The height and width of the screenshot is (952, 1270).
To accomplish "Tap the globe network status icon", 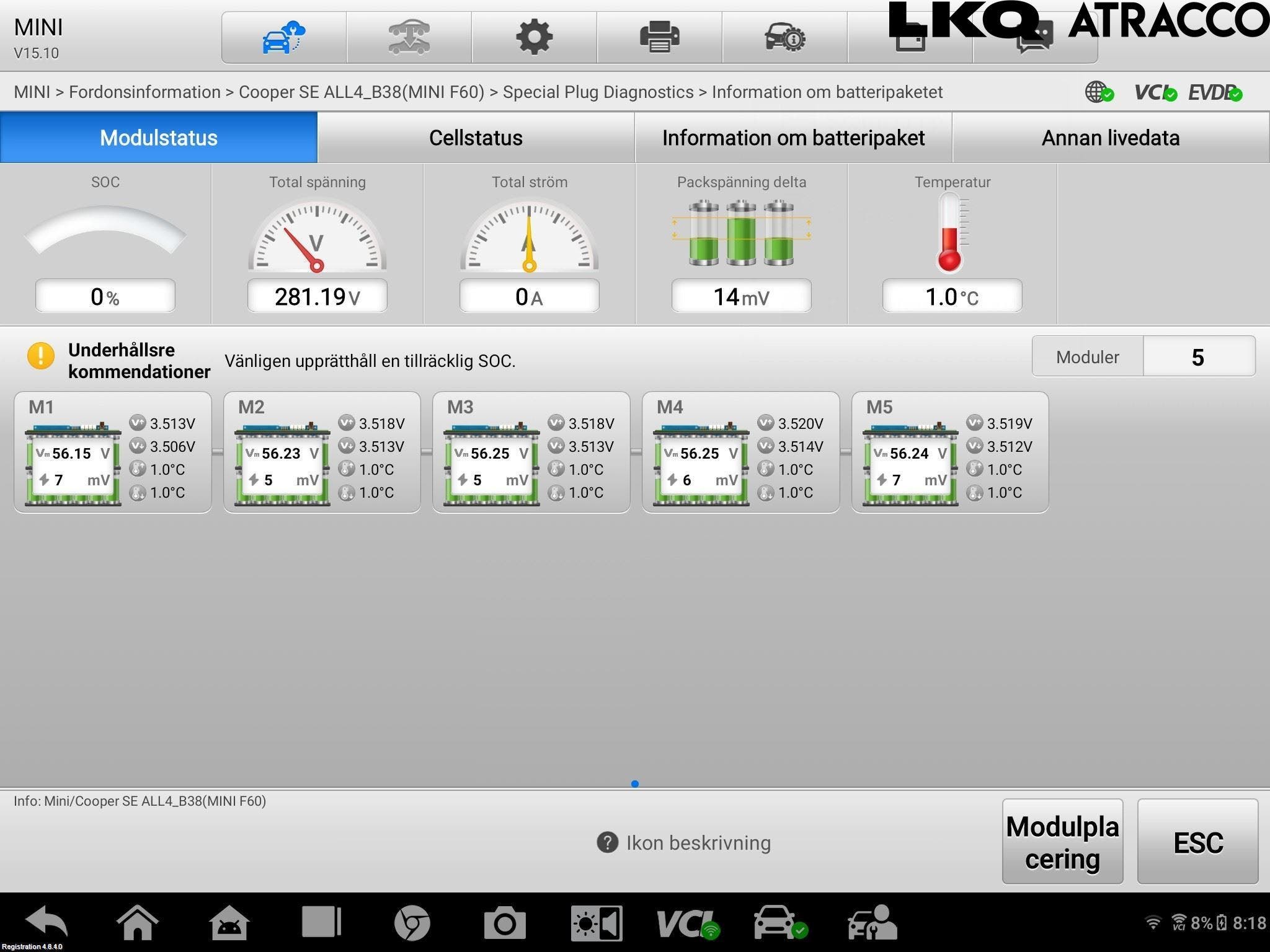I will tap(1099, 92).
